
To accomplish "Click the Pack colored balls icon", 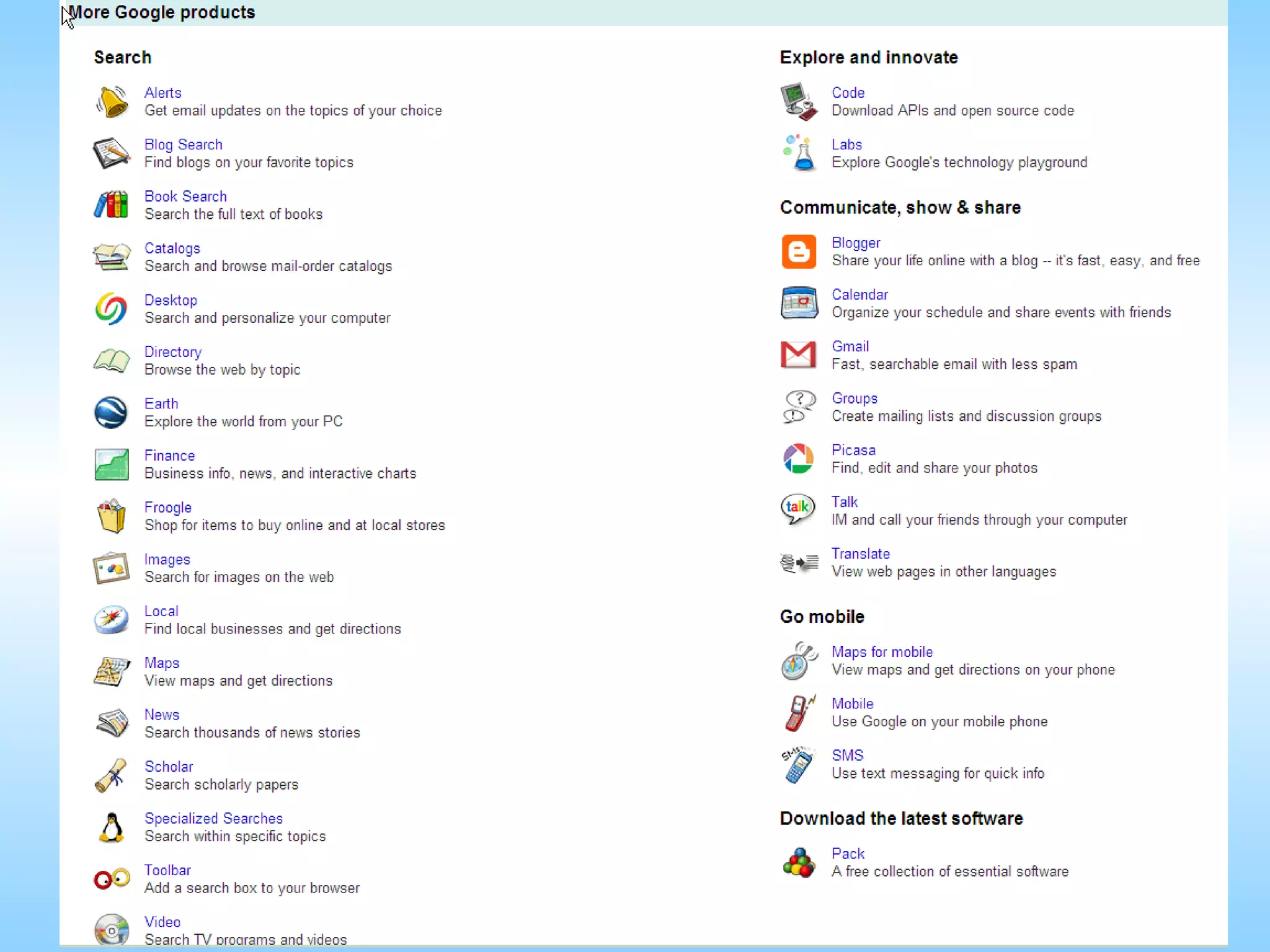I will point(799,863).
